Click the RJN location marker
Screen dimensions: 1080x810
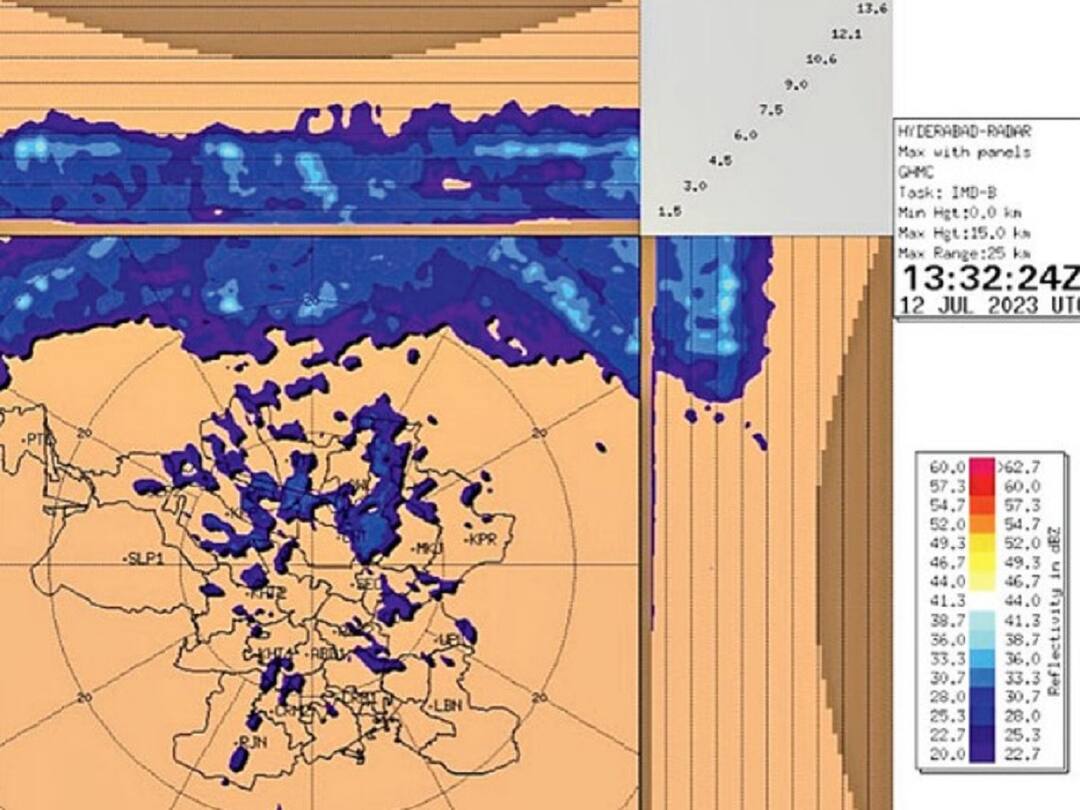click(252, 741)
